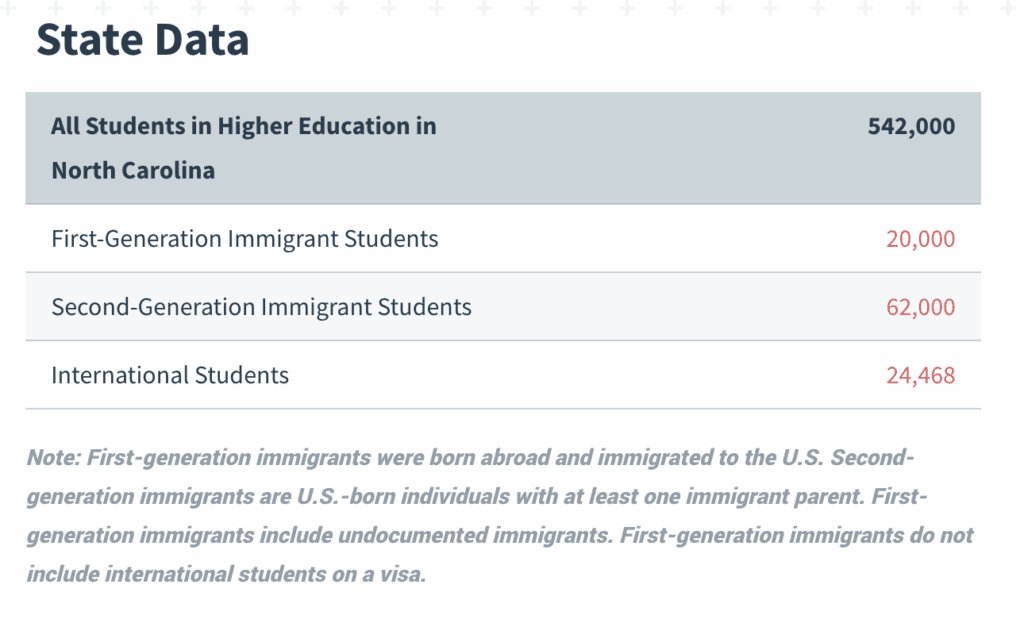Click the word Note: in the footnote

(54, 458)
